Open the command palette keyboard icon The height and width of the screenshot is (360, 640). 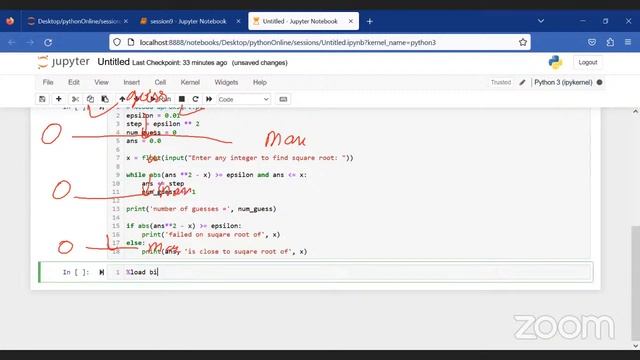pos(283,99)
